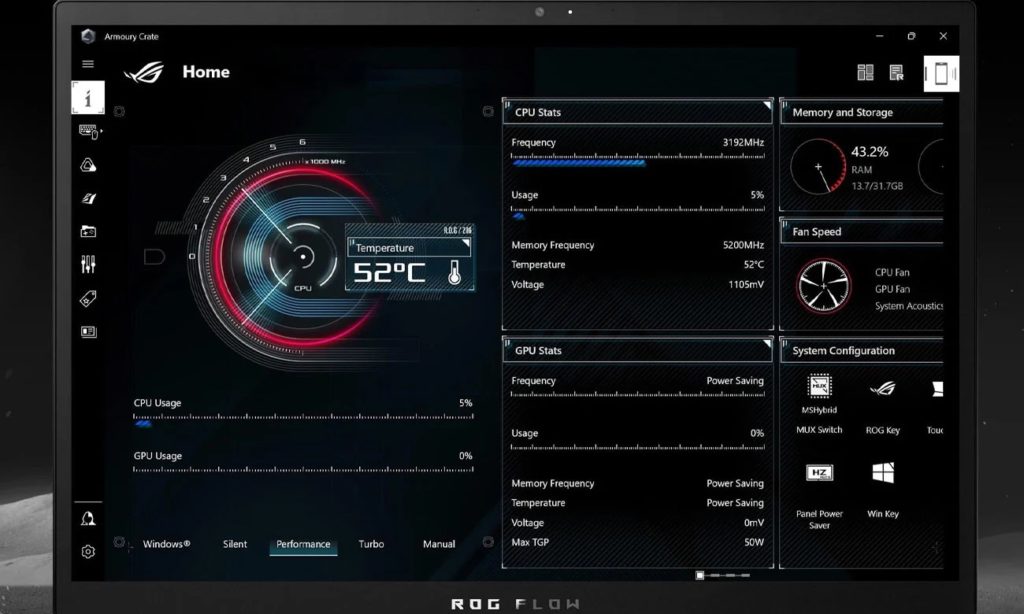1024x614 pixels.
Task: Click the x 1000 MHz gauge label
Action: [x=325, y=161]
